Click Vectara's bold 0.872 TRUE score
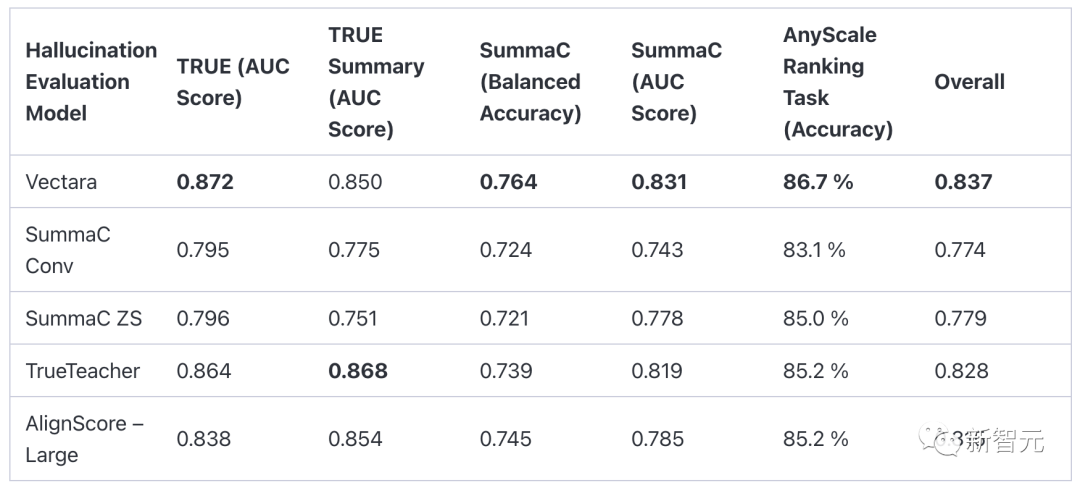This screenshot has width=1080, height=488. pos(205,182)
